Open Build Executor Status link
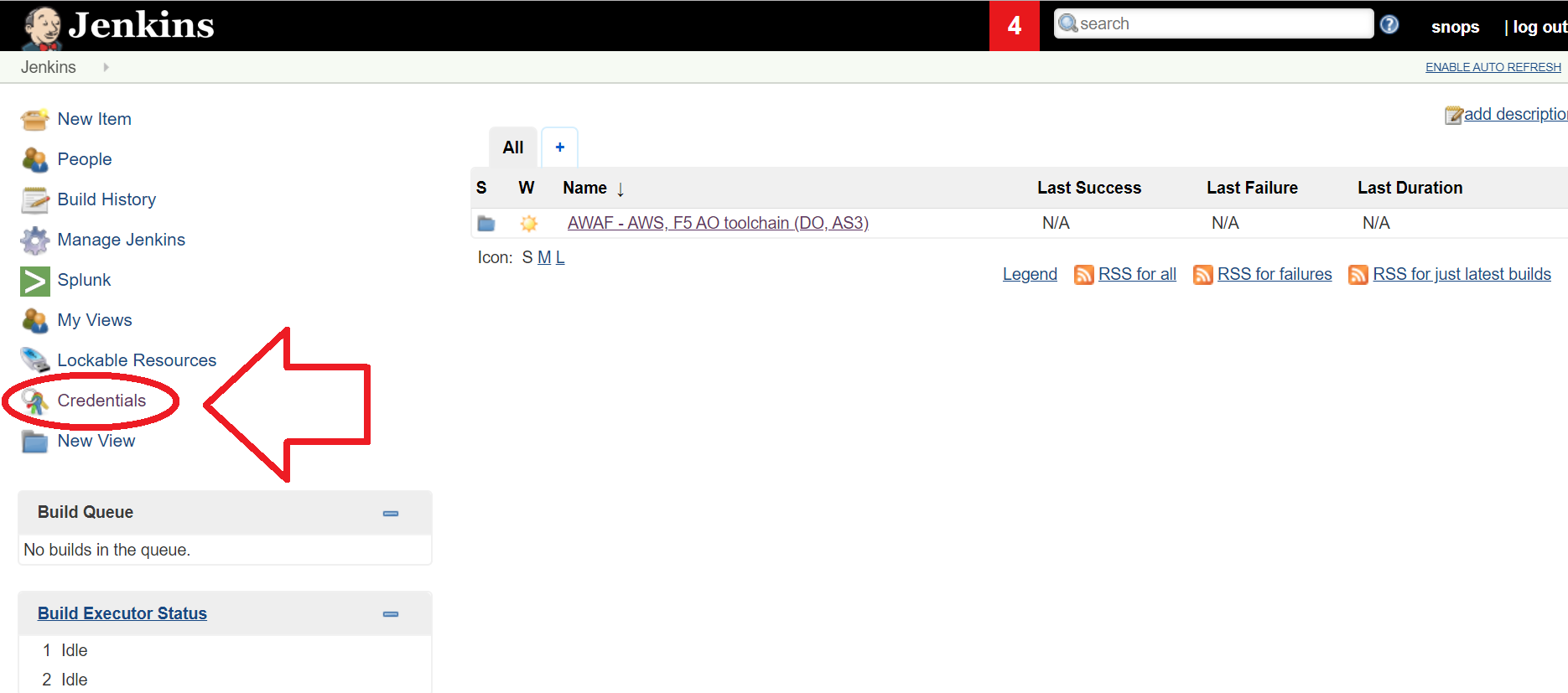 click(x=122, y=613)
